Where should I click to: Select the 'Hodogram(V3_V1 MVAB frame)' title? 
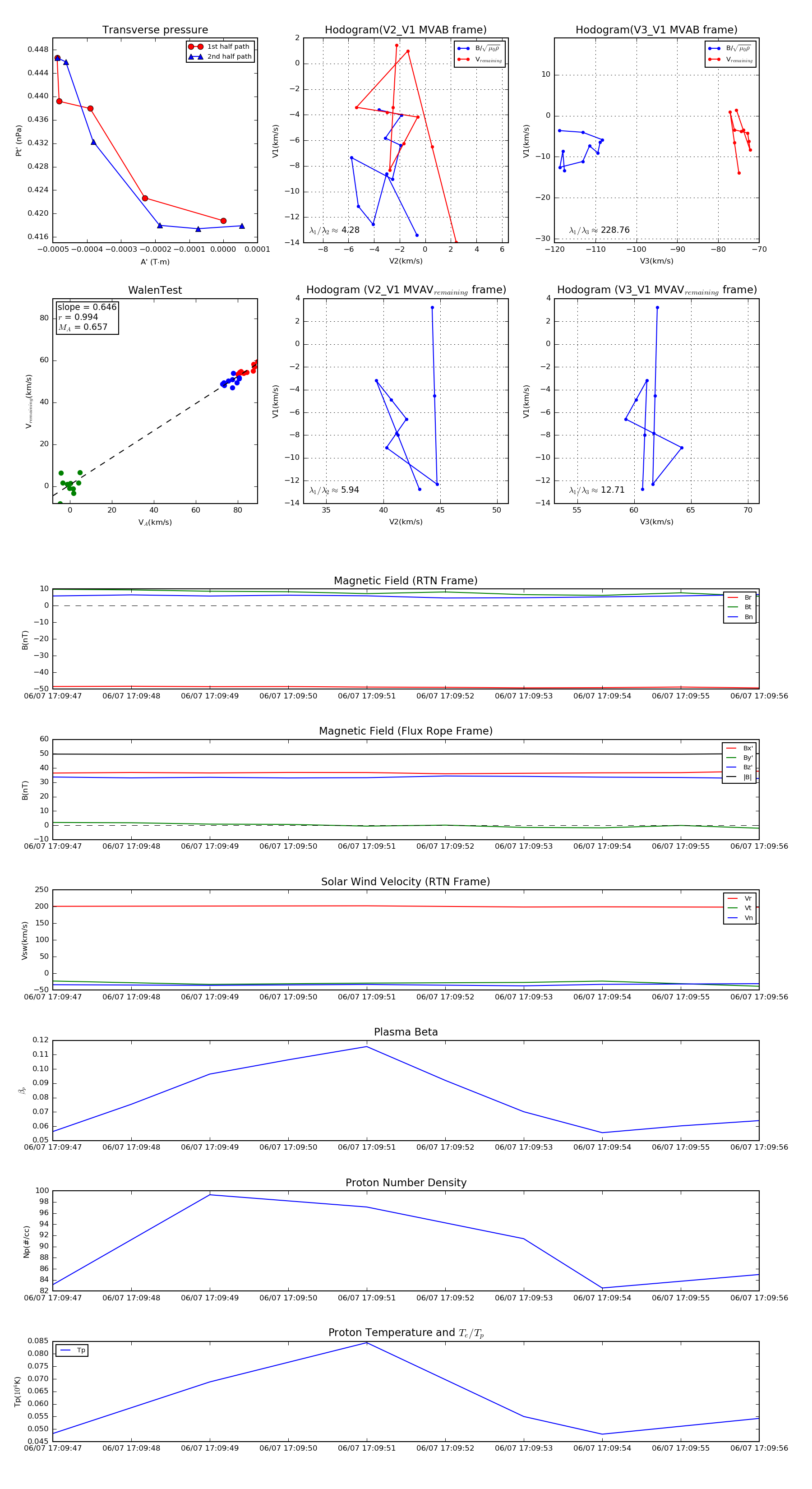[x=656, y=30]
